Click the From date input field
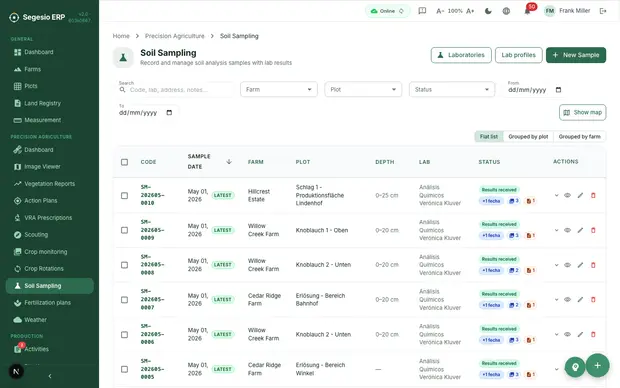This screenshot has width=620, height=388. click(535, 90)
